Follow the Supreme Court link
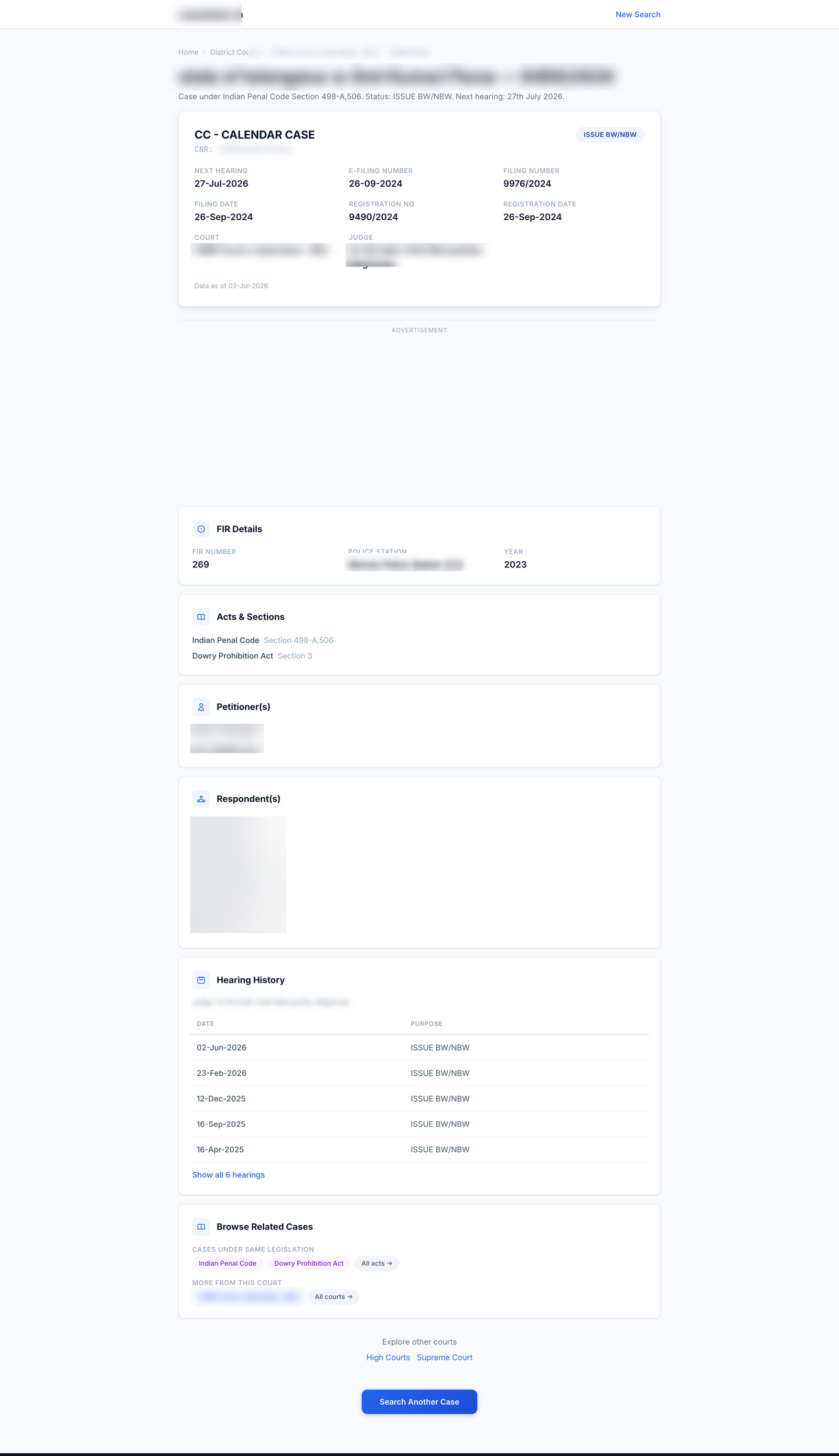 click(x=444, y=1357)
